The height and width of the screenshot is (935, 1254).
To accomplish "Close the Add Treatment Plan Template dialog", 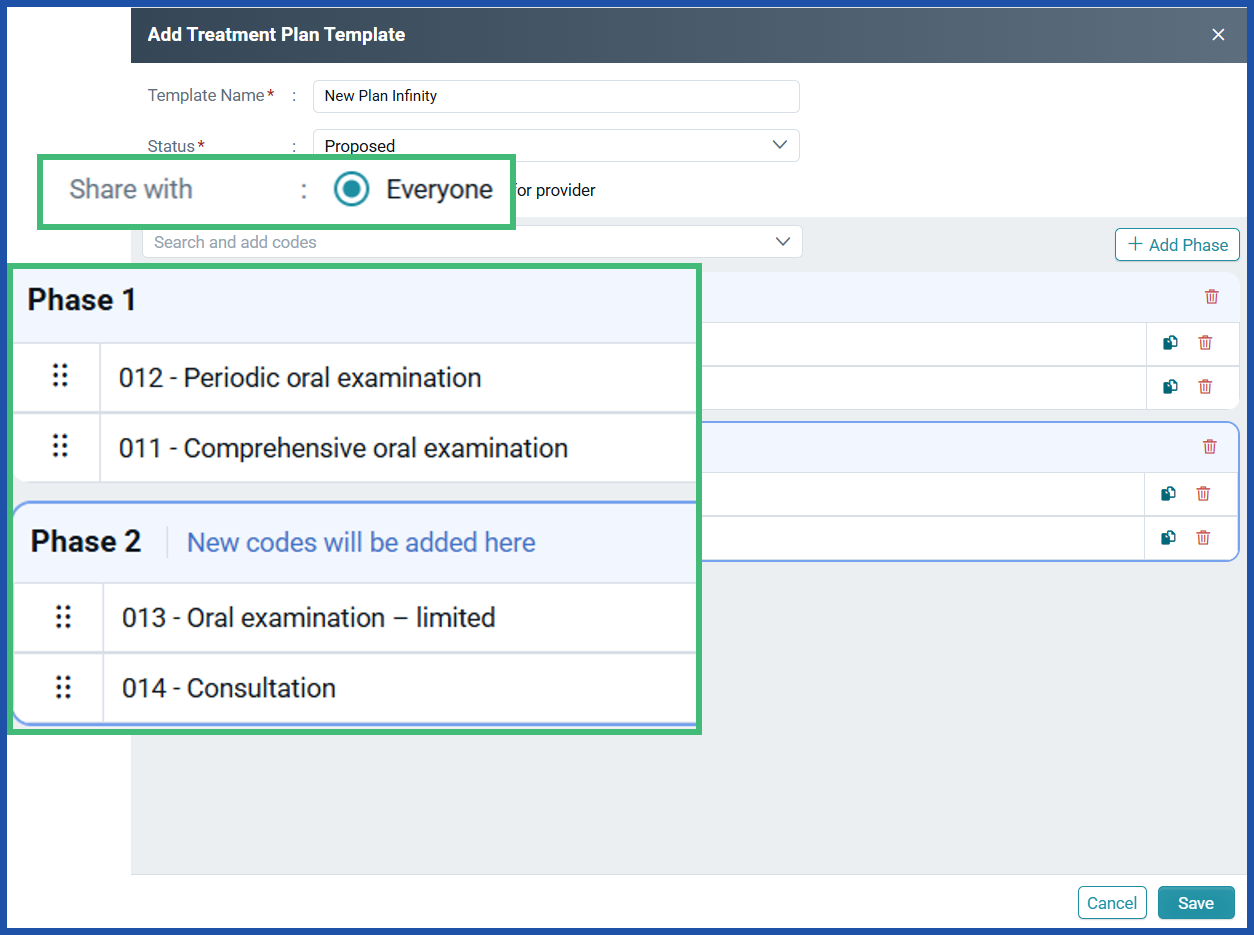I will (1218, 34).
